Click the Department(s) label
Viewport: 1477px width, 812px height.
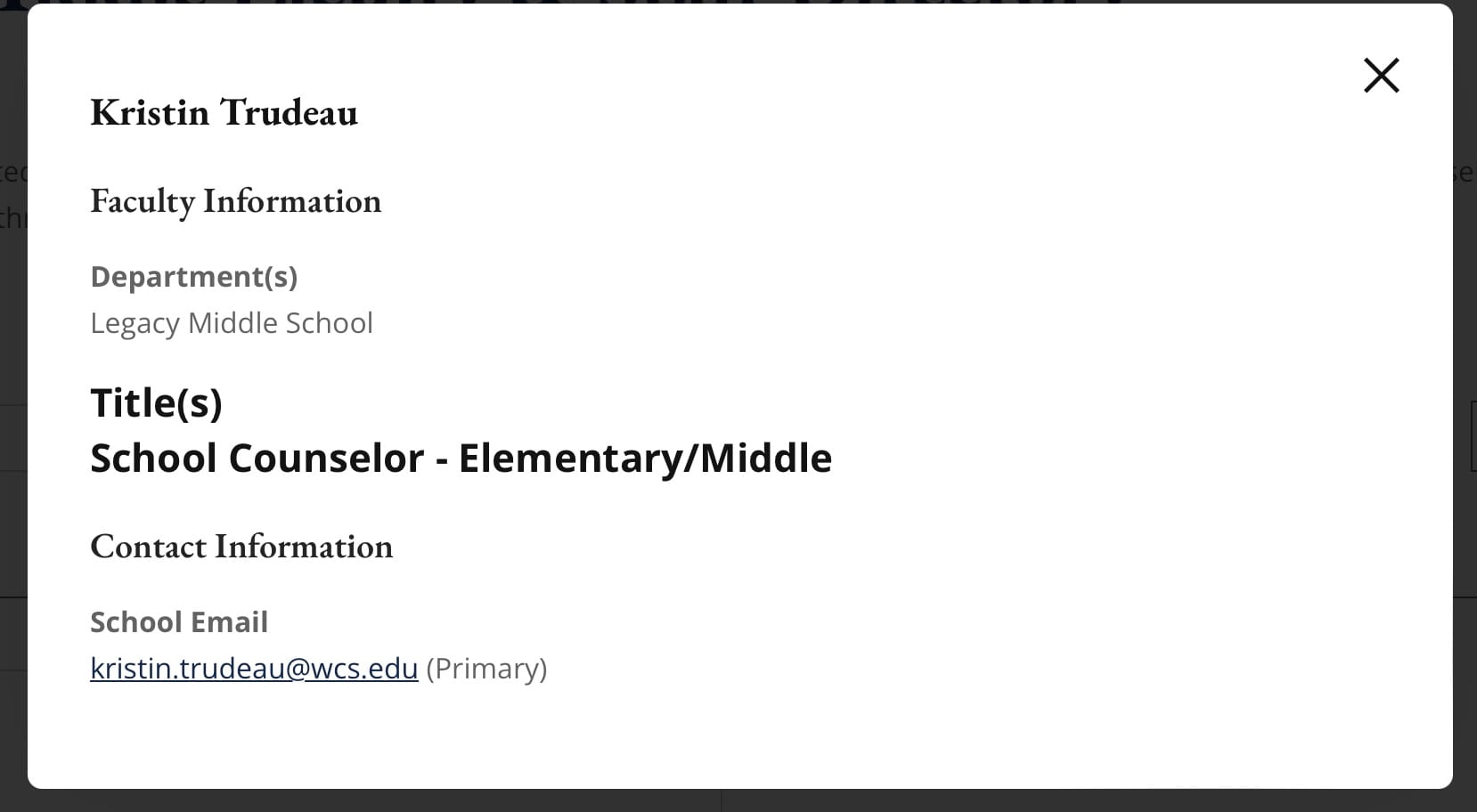(x=193, y=277)
